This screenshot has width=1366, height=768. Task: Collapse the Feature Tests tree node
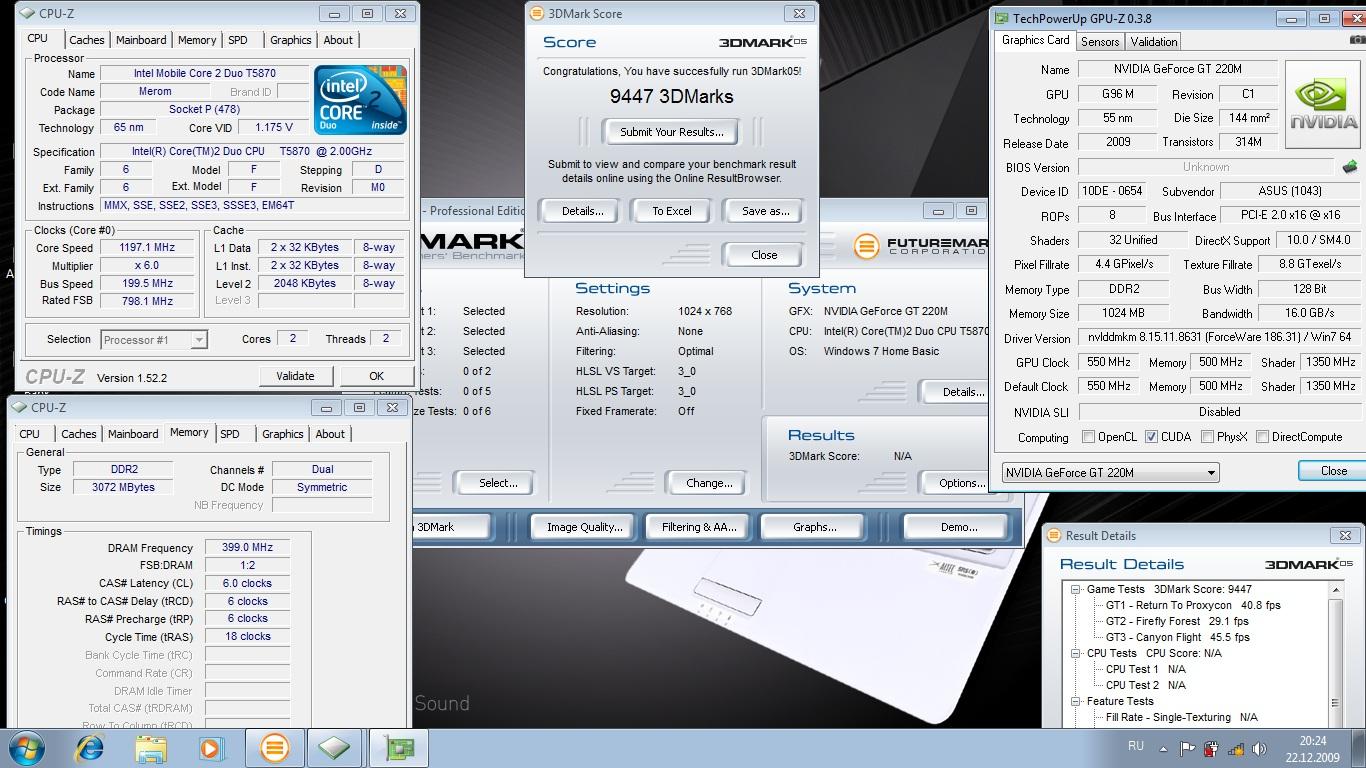click(1076, 701)
